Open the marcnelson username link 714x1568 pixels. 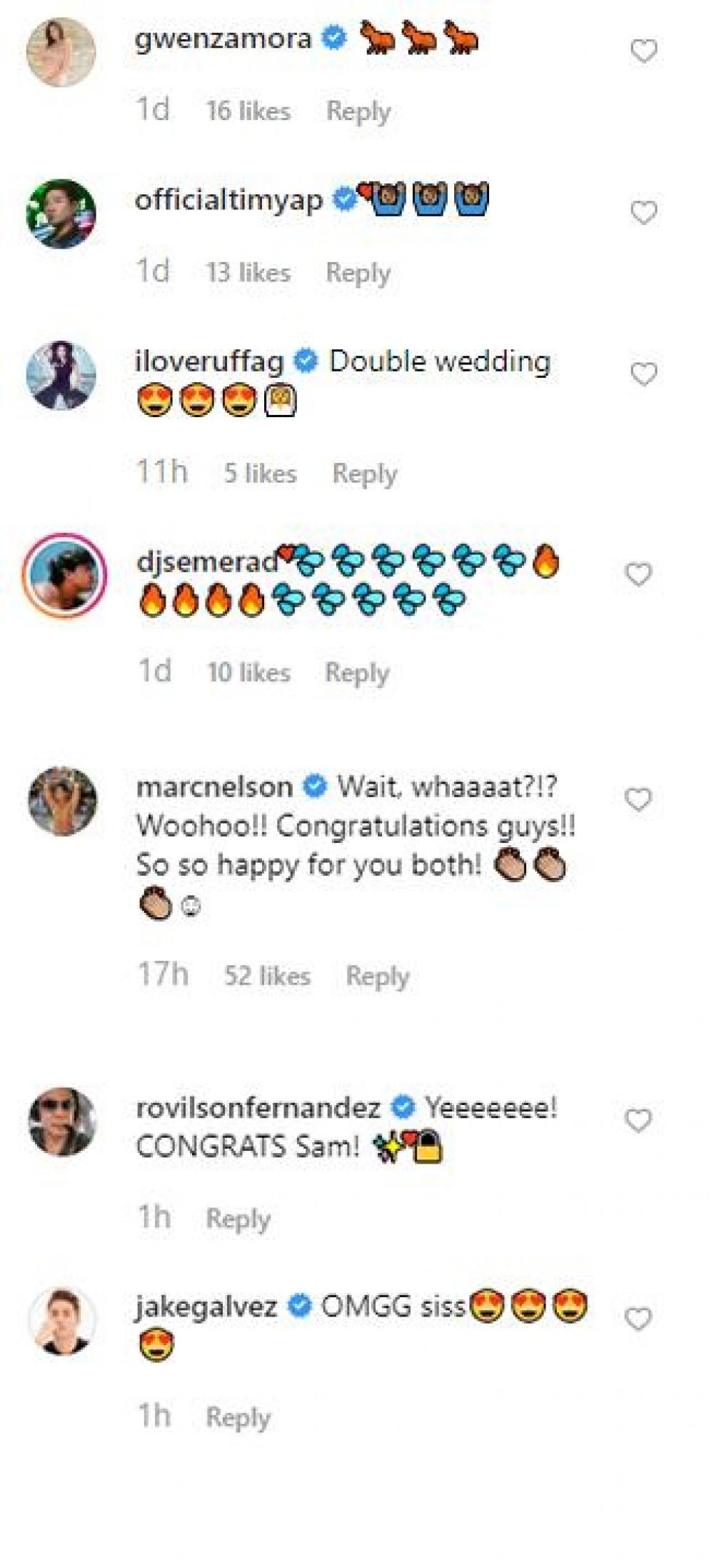click(x=214, y=787)
